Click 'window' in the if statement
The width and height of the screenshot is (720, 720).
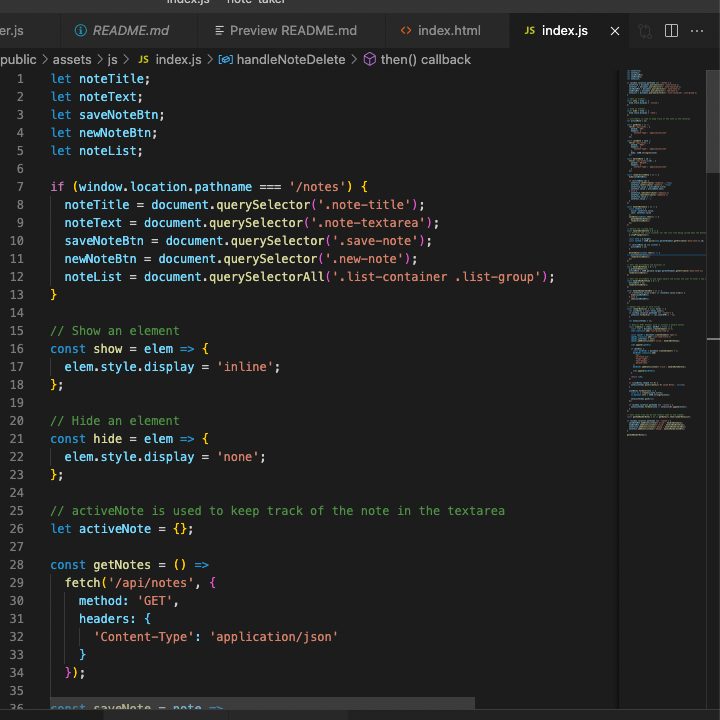coord(100,187)
